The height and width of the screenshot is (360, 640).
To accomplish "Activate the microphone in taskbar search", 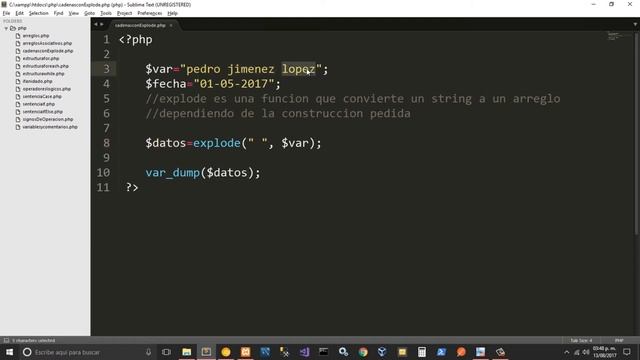I will (149, 352).
